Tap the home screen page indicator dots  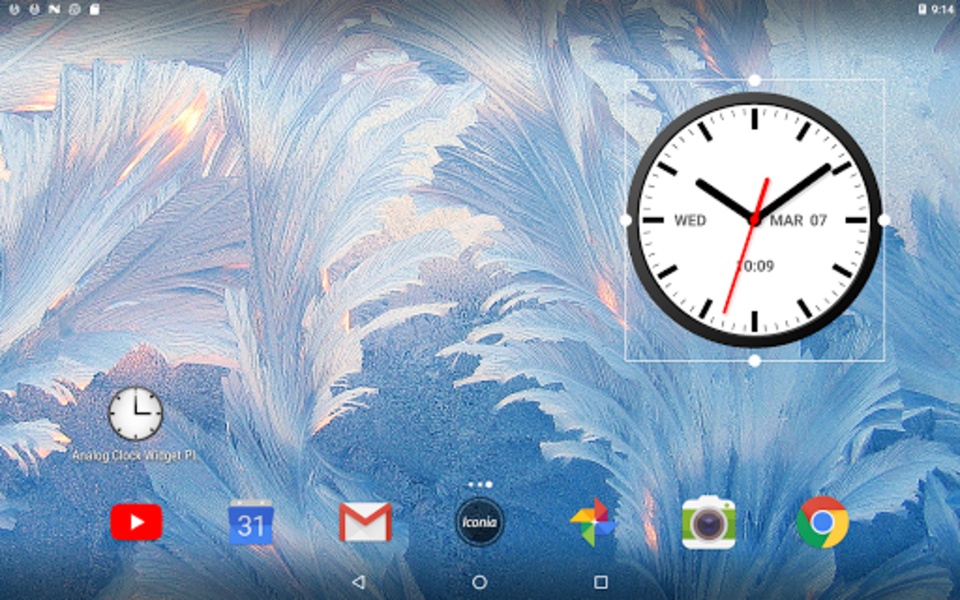pyautogui.click(x=480, y=484)
